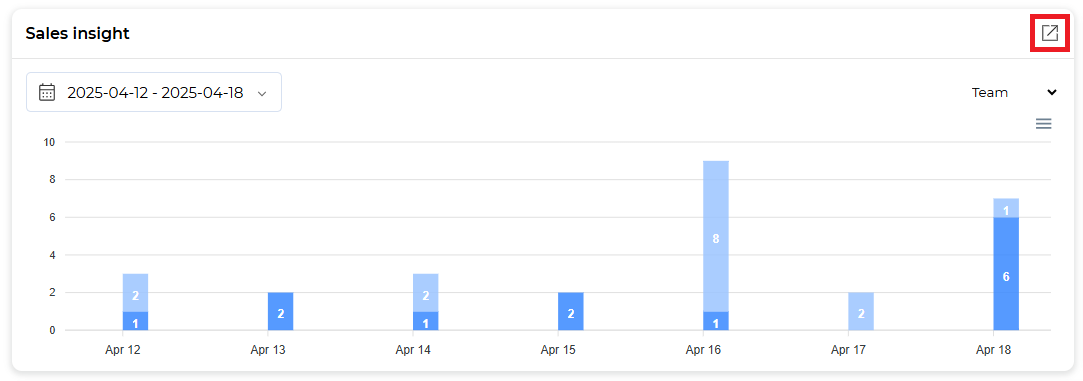Click the Apr 18 light blue segment 1
This screenshot has width=1083, height=381.
pyautogui.click(x=1006, y=208)
